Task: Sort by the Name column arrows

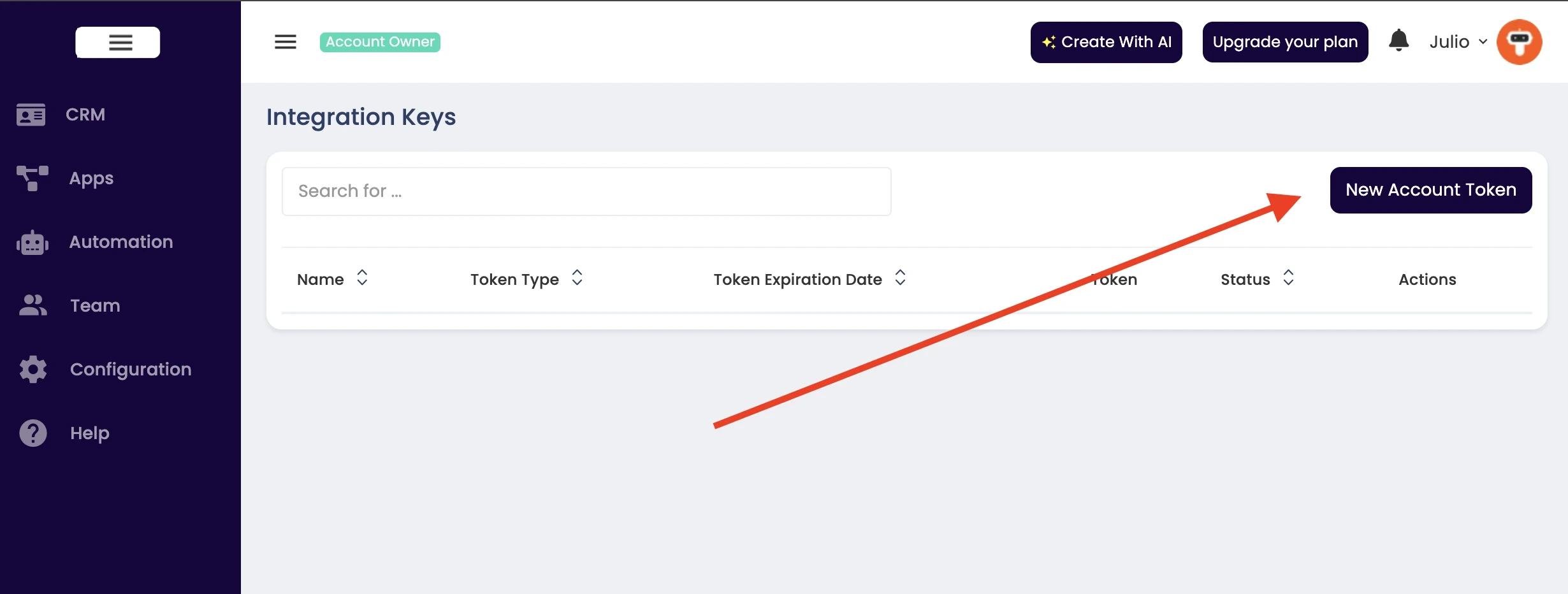Action: pos(362,278)
